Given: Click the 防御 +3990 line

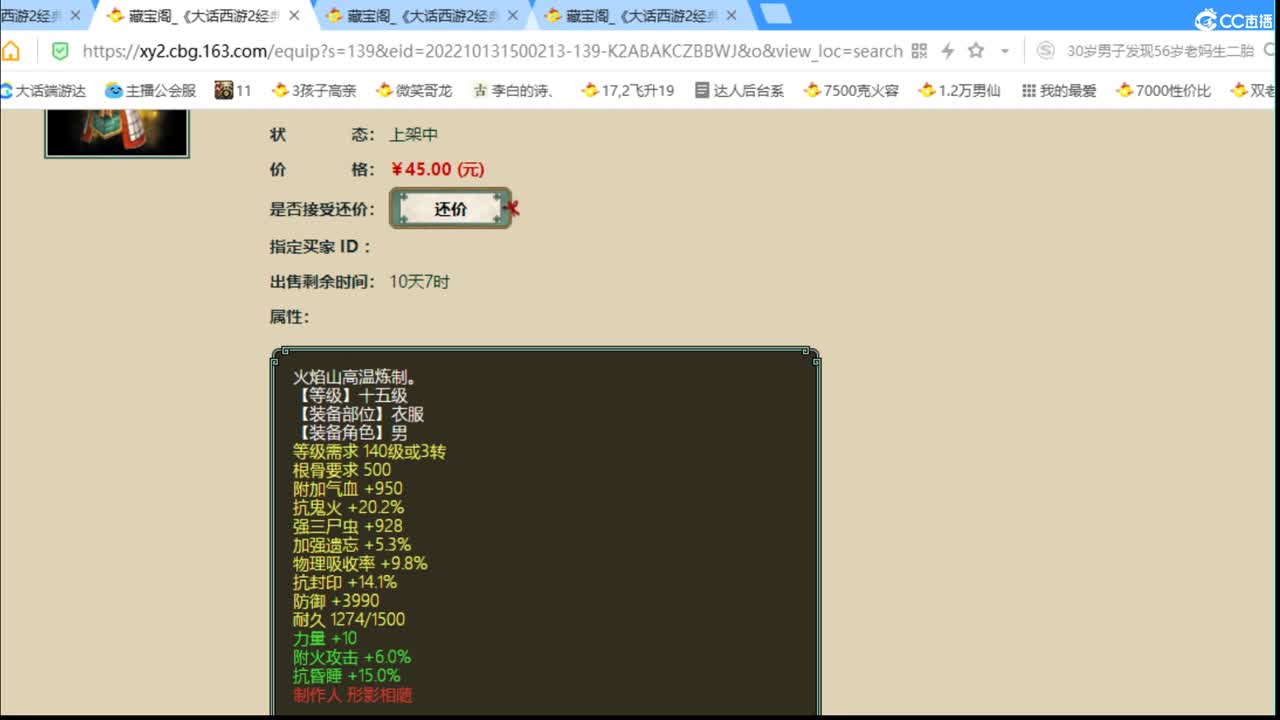Looking at the screenshot, I should (x=336, y=601).
